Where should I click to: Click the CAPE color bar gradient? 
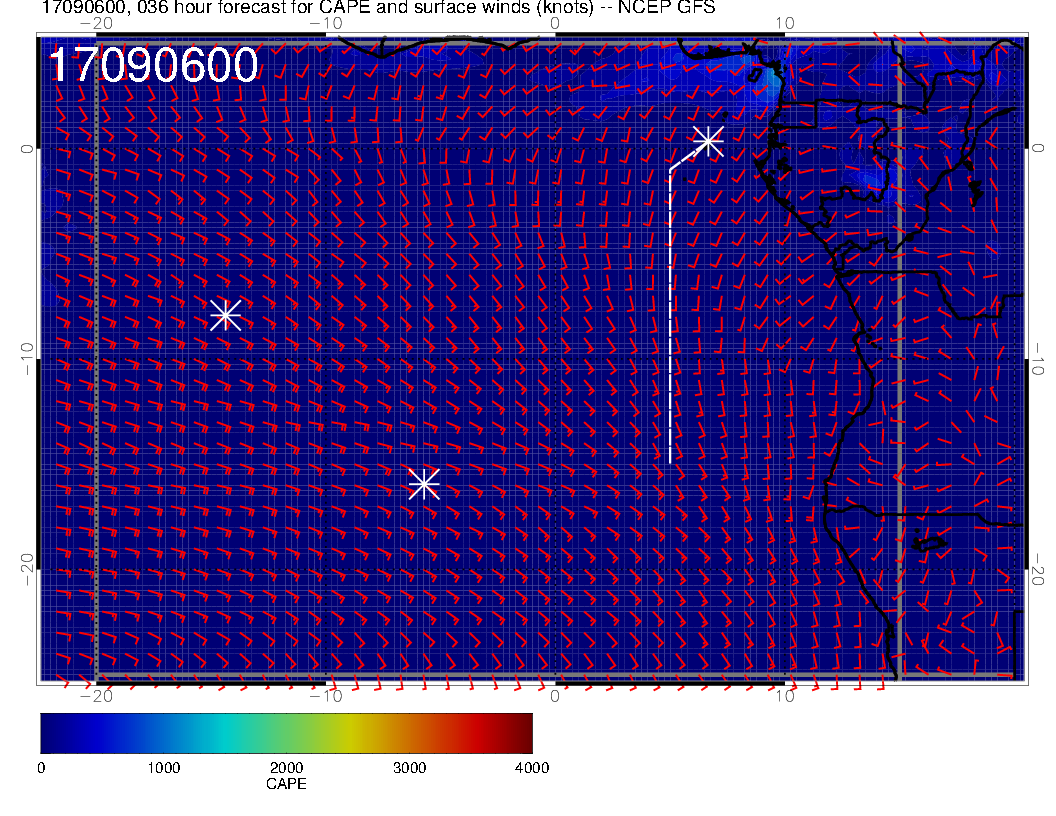[x=286, y=733]
